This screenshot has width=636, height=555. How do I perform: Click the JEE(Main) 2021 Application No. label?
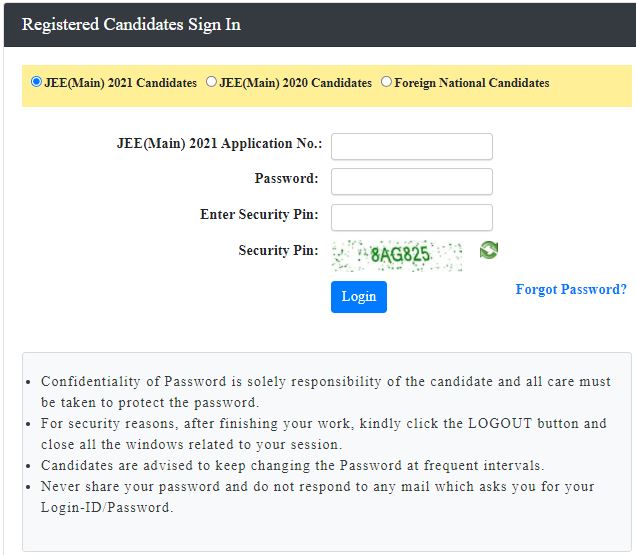pos(219,144)
